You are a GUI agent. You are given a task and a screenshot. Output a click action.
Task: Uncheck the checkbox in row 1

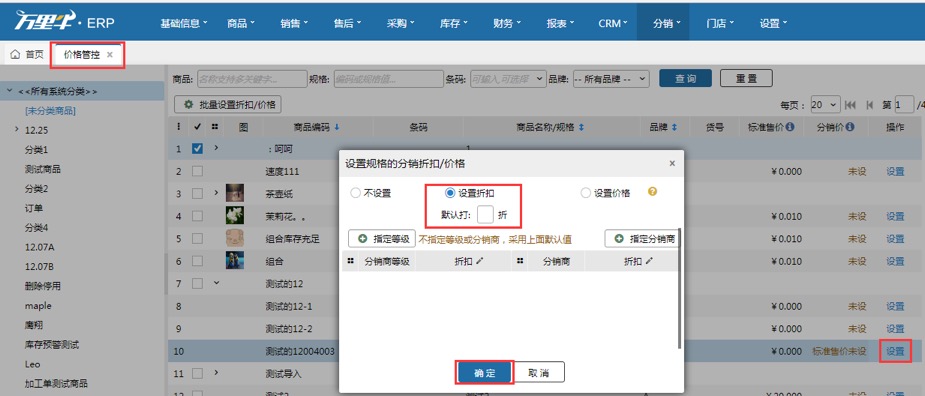point(198,149)
